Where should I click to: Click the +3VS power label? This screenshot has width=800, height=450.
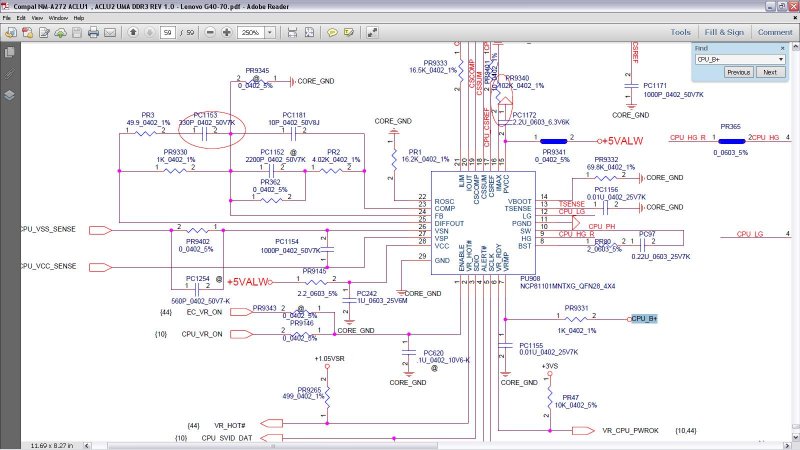[x=550, y=366]
